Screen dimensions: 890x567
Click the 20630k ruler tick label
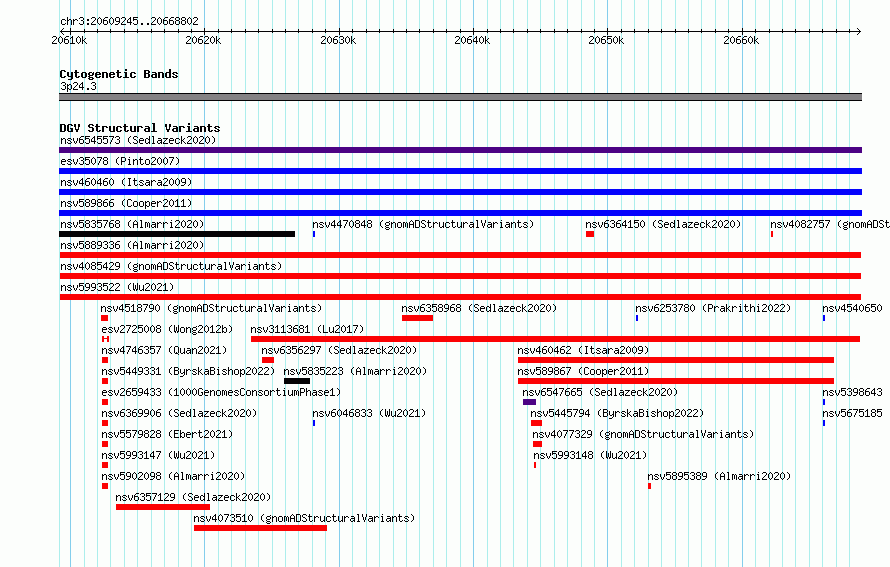(338, 40)
